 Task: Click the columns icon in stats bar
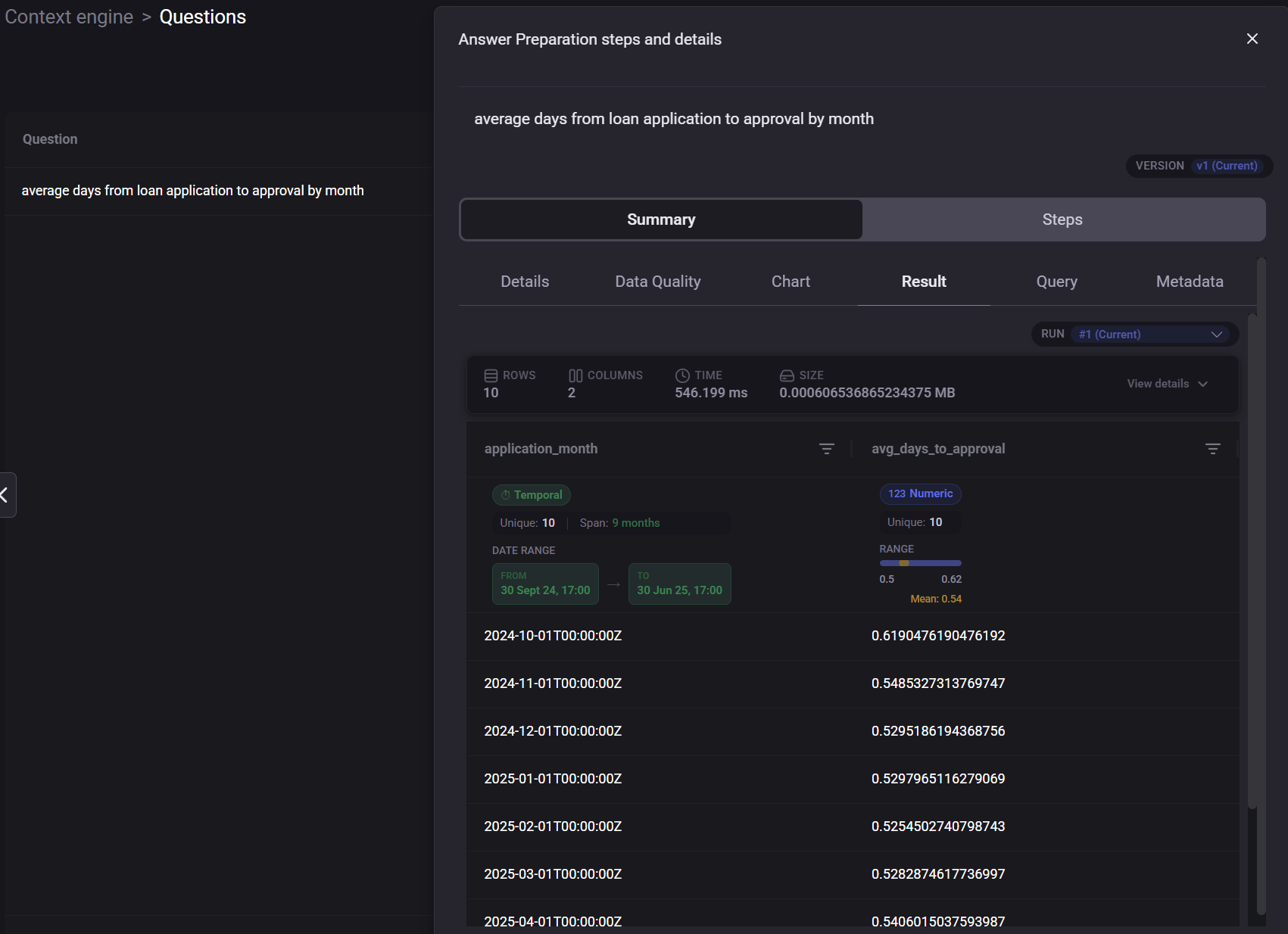(x=575, y=375)
